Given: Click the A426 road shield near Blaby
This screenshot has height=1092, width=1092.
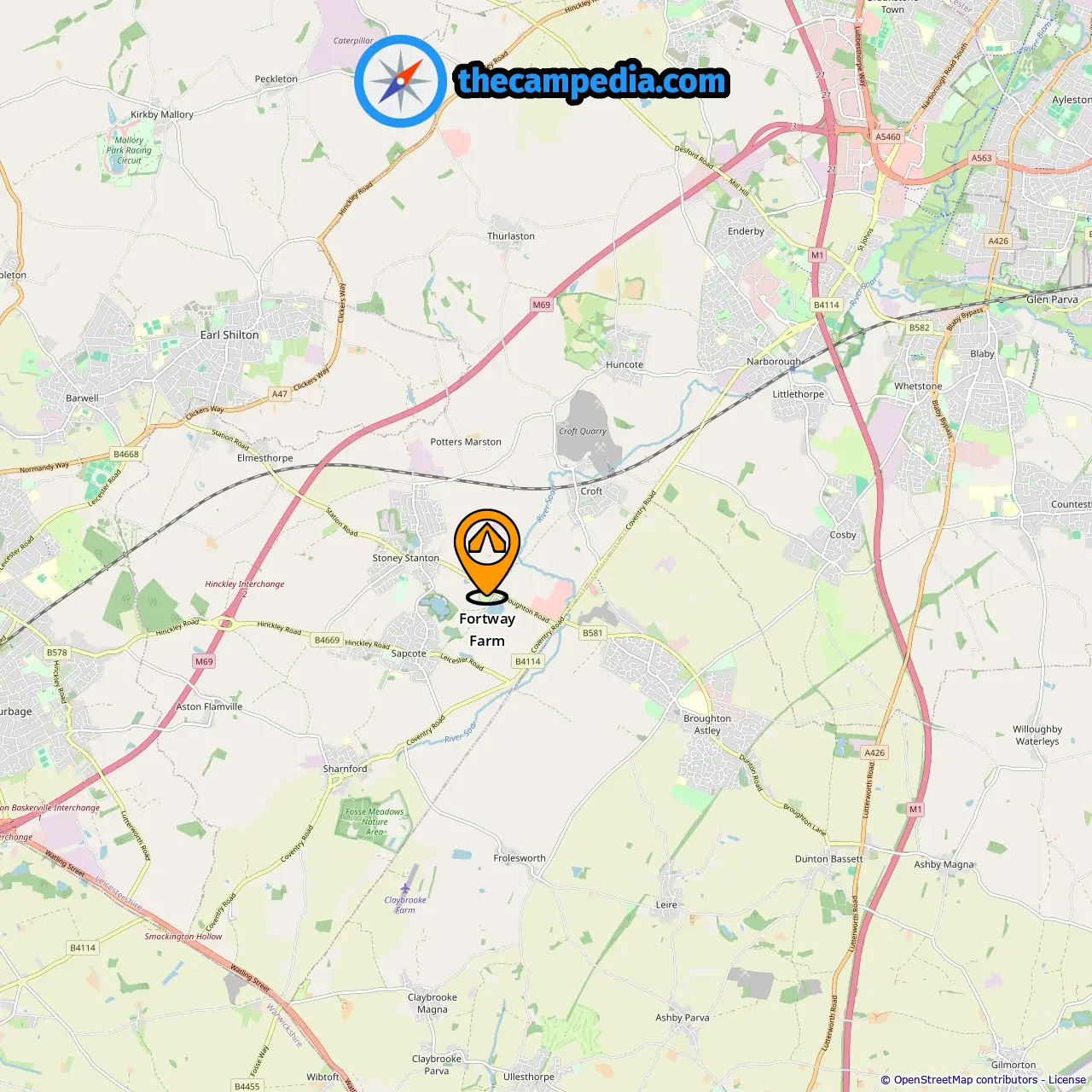Looking at the screenshot, I should click(998, 241).
